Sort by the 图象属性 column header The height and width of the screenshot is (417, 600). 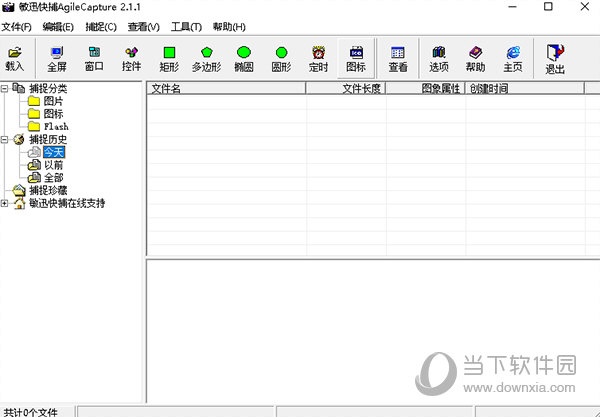tap(425, 88)
